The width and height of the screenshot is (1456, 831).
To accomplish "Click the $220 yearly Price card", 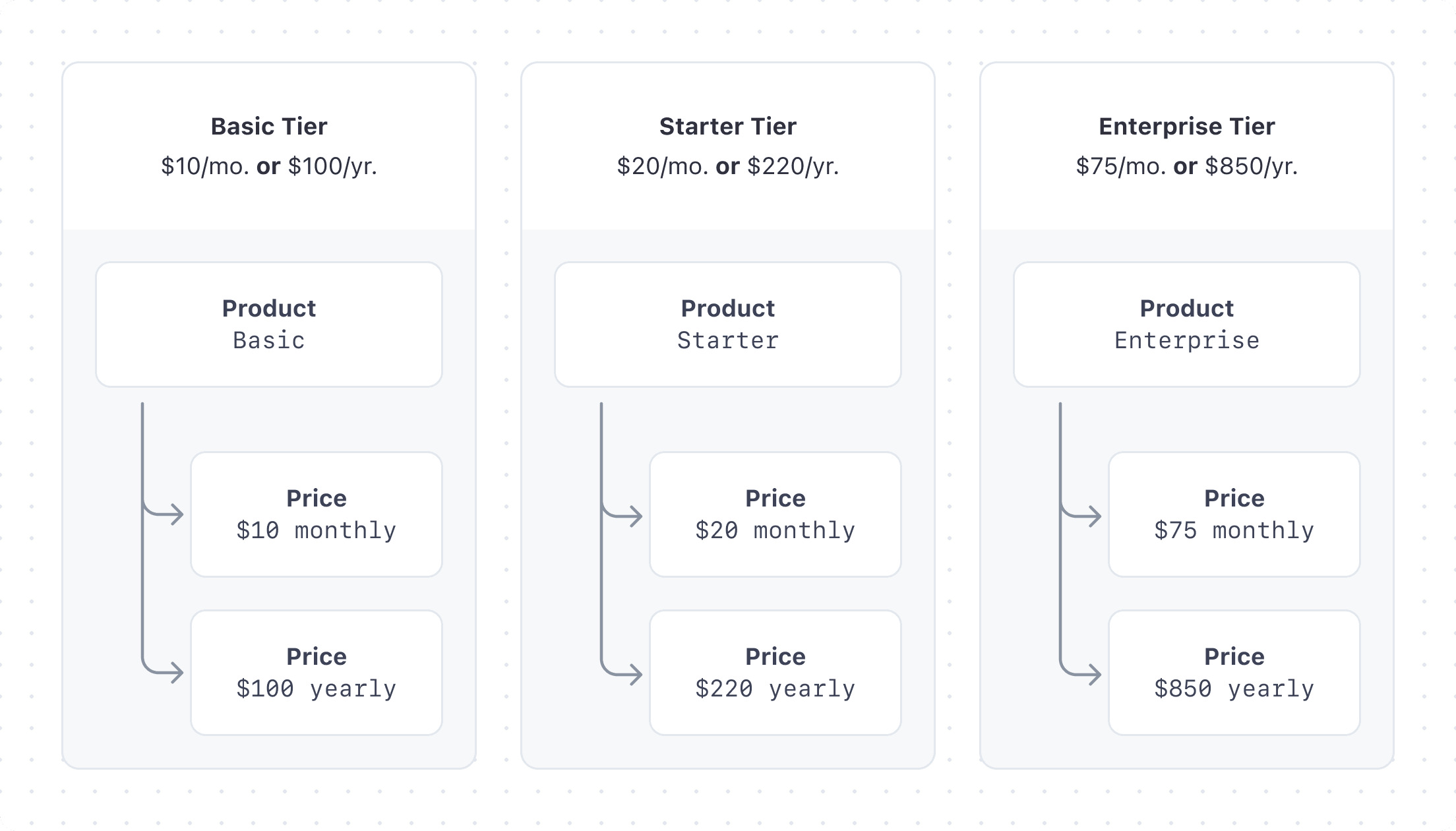I will tap(775, 673).
